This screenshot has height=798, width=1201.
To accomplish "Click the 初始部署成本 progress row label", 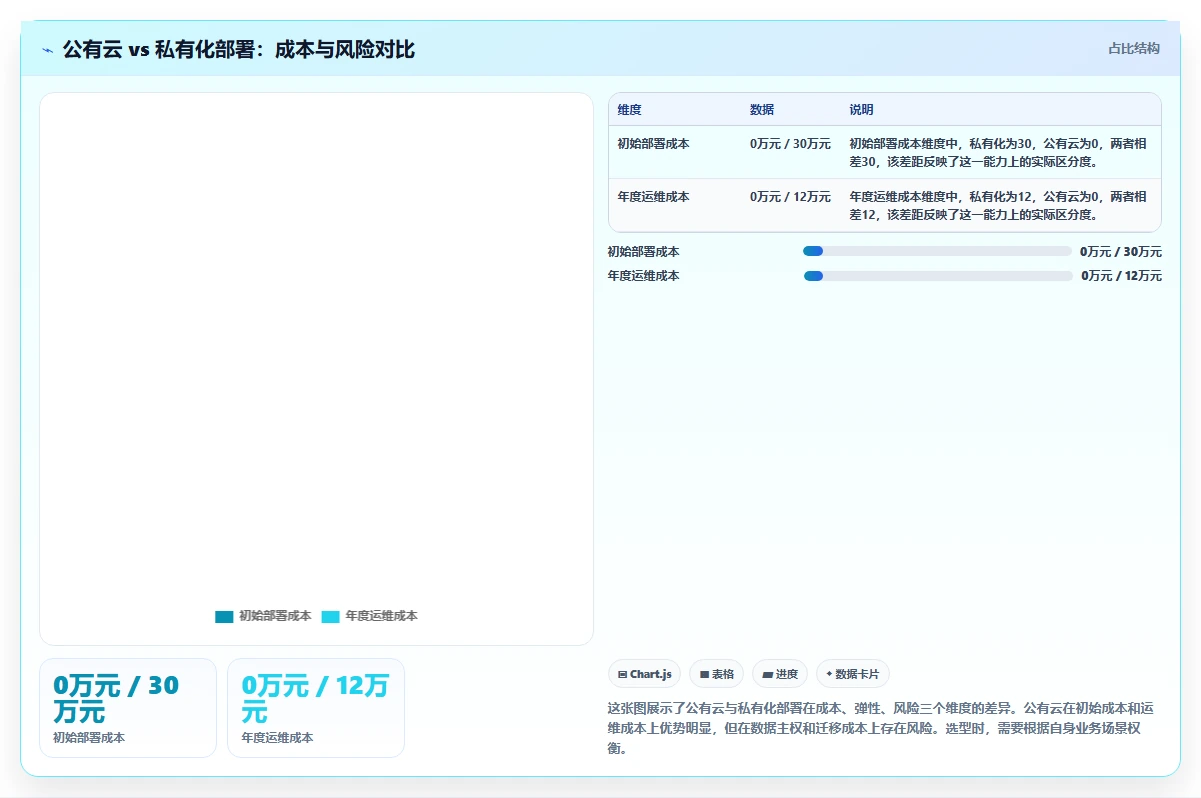I will coord(644,252).
